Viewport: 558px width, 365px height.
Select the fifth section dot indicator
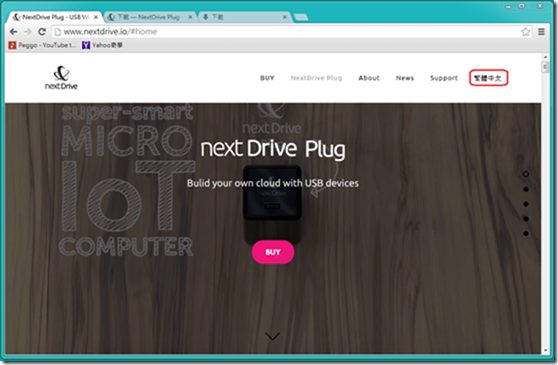526,234
